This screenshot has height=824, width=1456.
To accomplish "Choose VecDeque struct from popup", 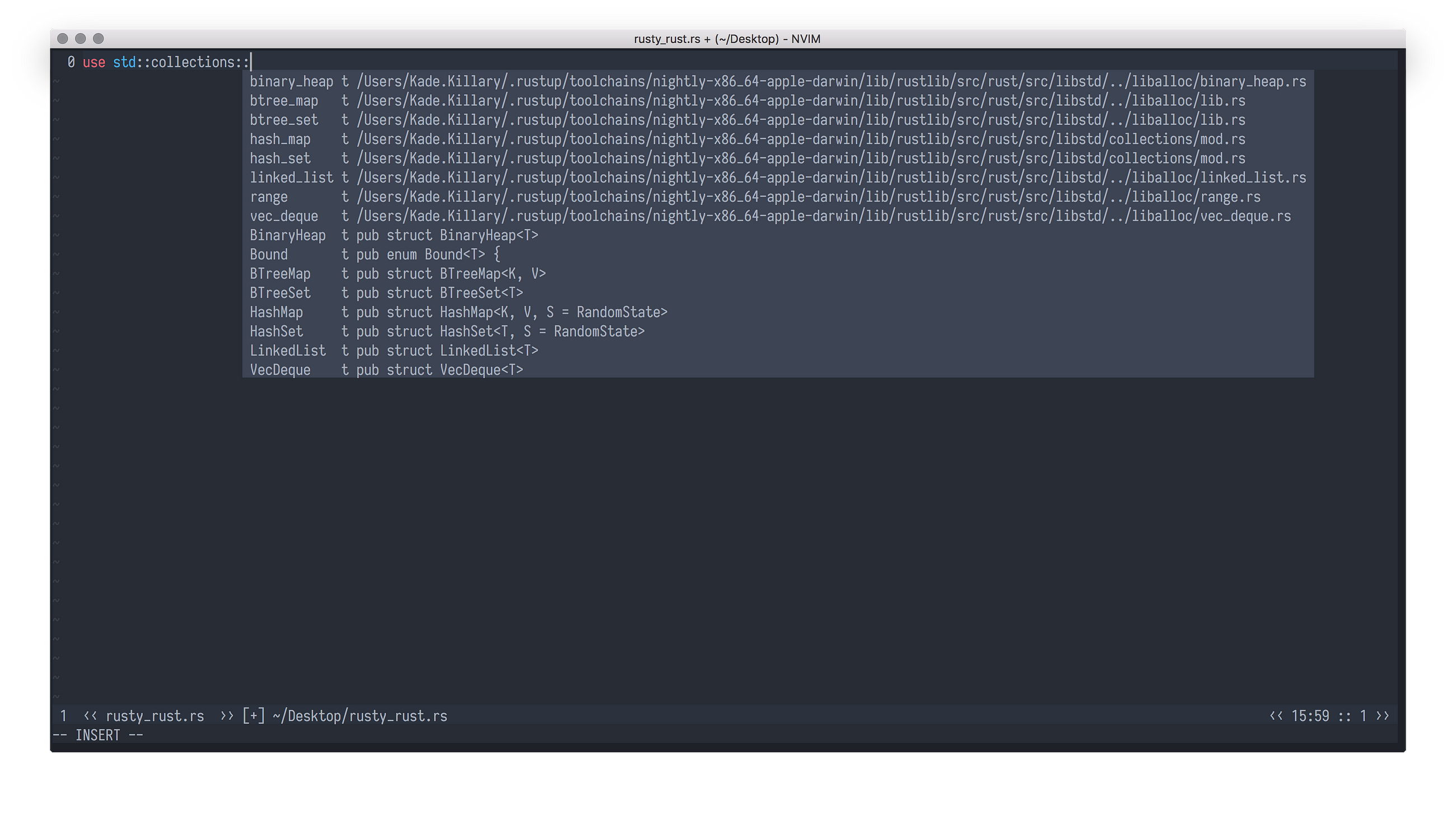I will click(x=280, y=370).
